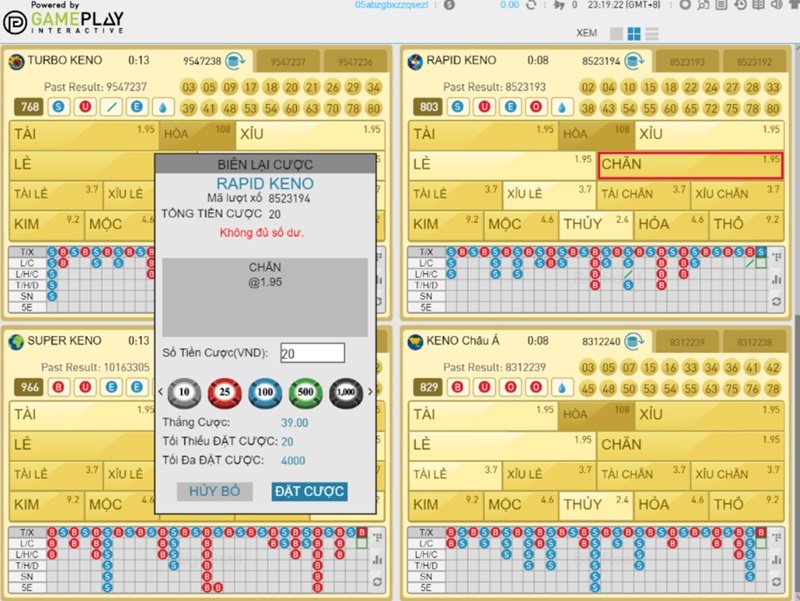Screen dimensions: 800x601
Task: Cancel bet with HỦY BỎ button
Action: coord(214,491)
